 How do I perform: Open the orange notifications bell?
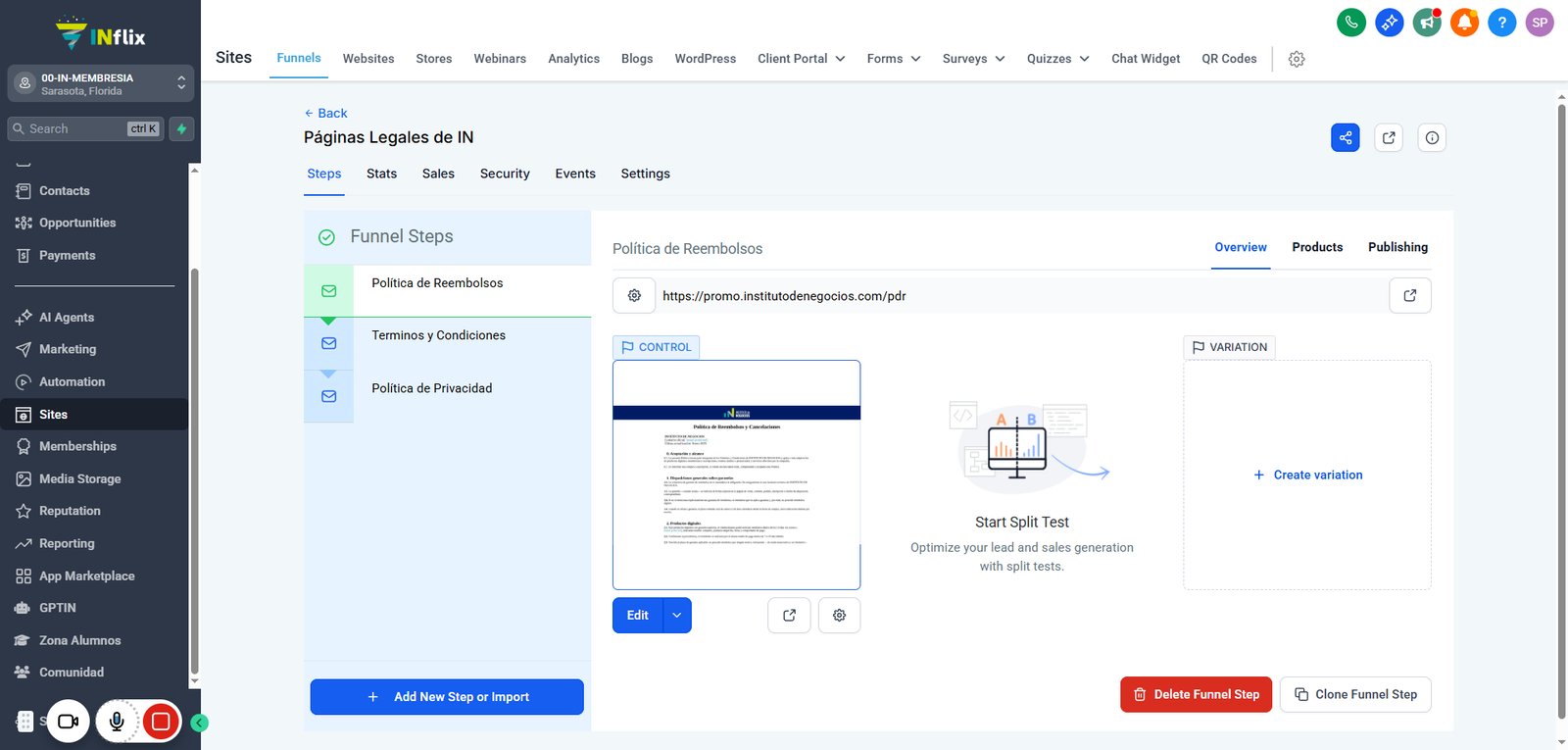click(x=1464, y=23)
